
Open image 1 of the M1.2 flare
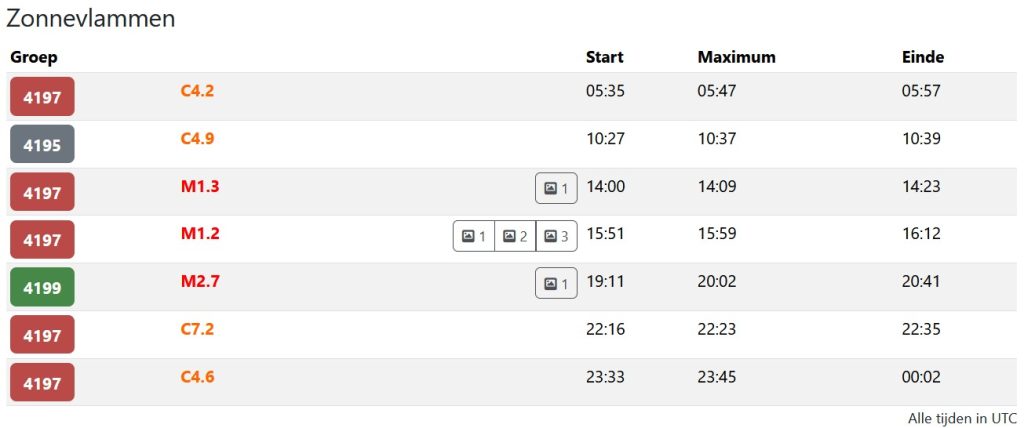(474, 236)
